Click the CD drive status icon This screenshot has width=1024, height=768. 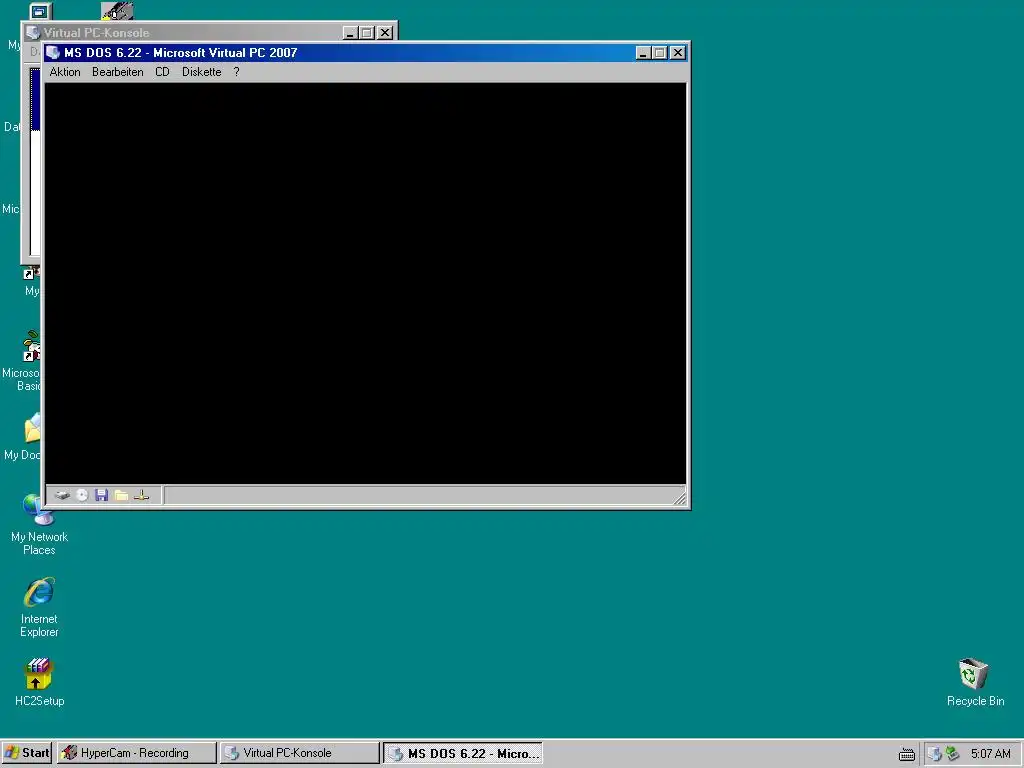pyautogui.click(x=82, y=495)
